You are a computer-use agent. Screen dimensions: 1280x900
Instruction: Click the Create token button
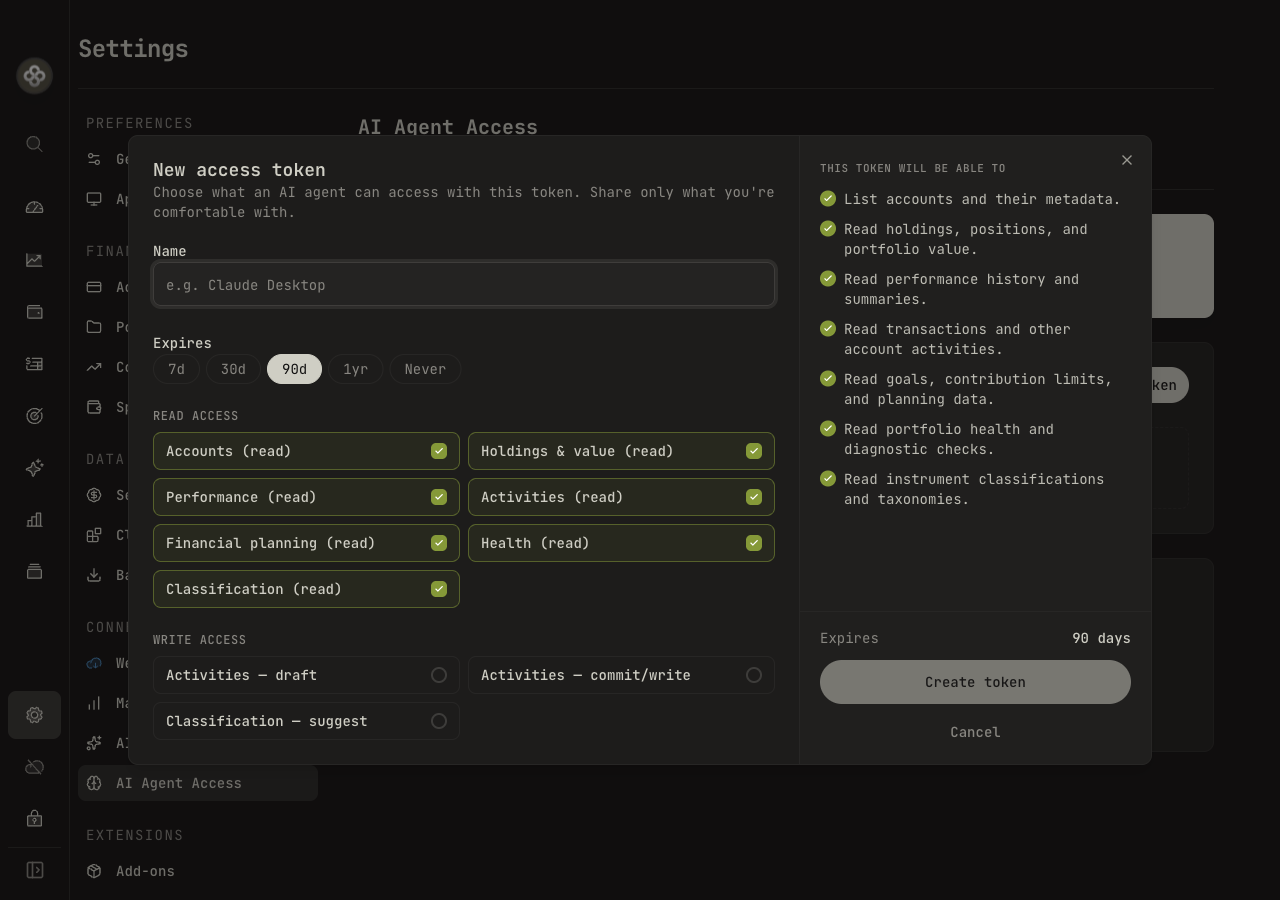pyautogui.click(x=975, y=682)
